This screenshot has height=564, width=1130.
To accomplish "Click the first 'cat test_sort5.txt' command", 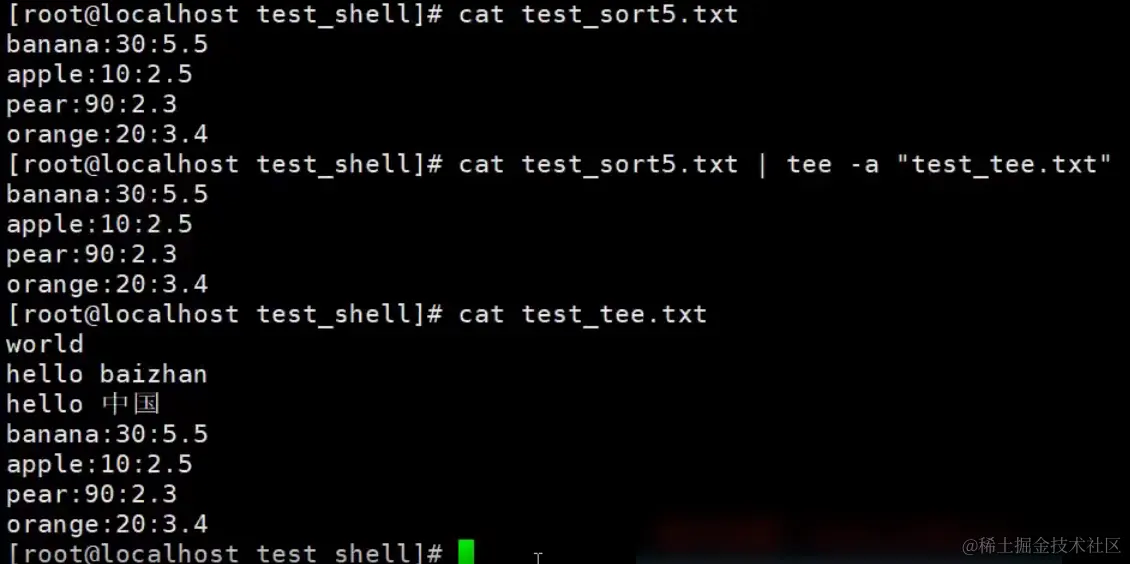I will click(x=598, y=14).
